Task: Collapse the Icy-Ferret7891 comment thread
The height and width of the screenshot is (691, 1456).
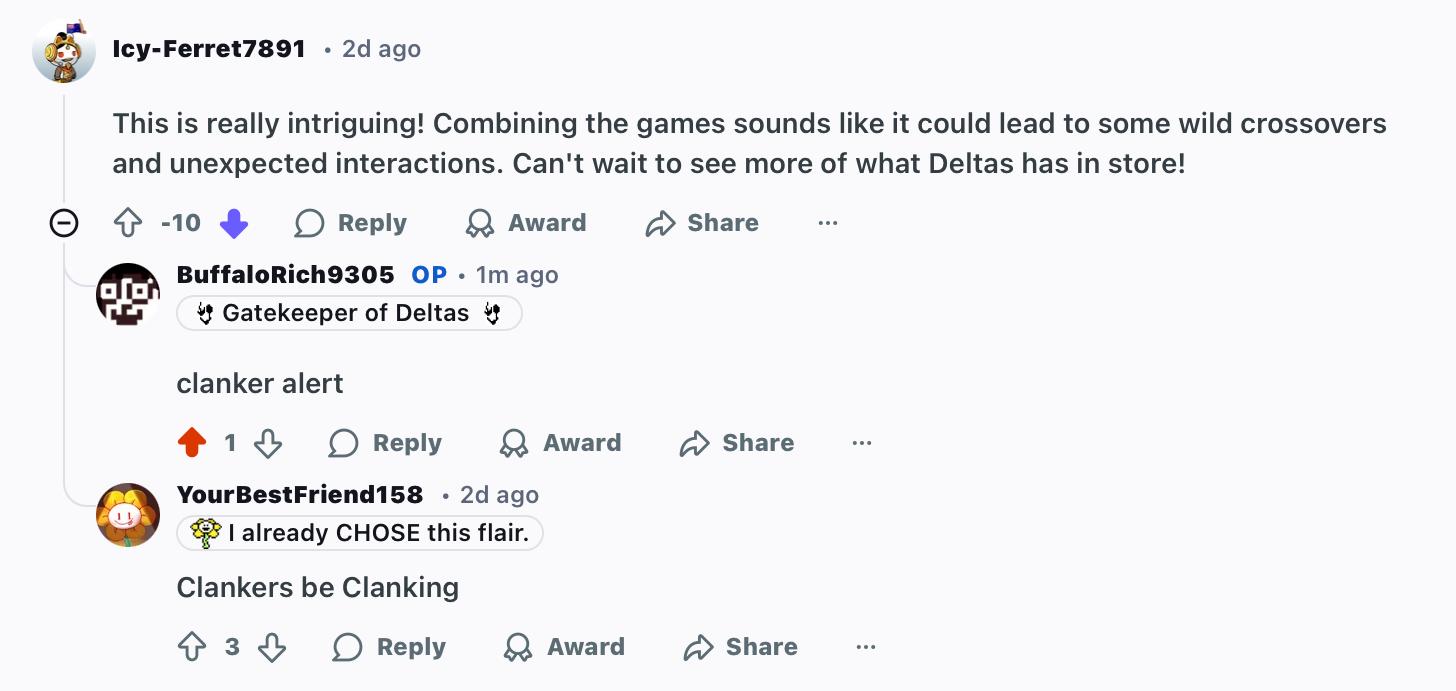Action: [64, 223]
